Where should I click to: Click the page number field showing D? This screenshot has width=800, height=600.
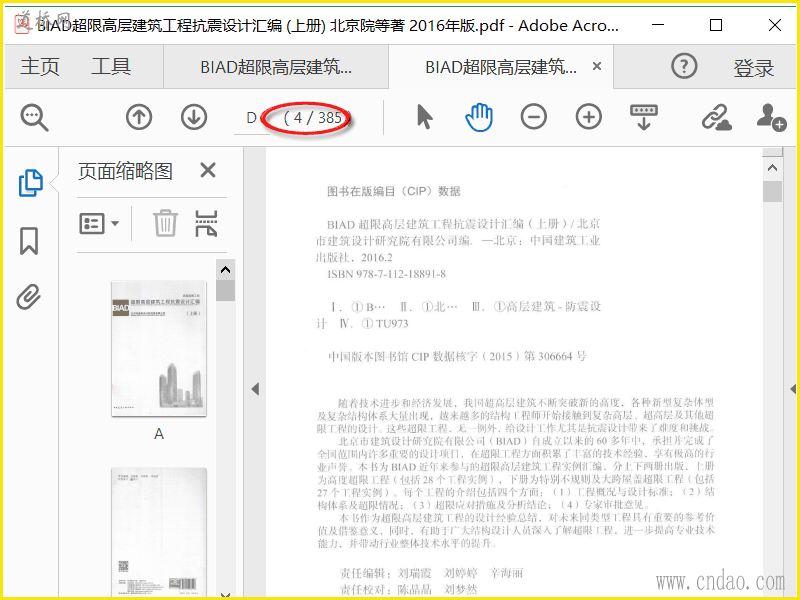click(252, 118)
